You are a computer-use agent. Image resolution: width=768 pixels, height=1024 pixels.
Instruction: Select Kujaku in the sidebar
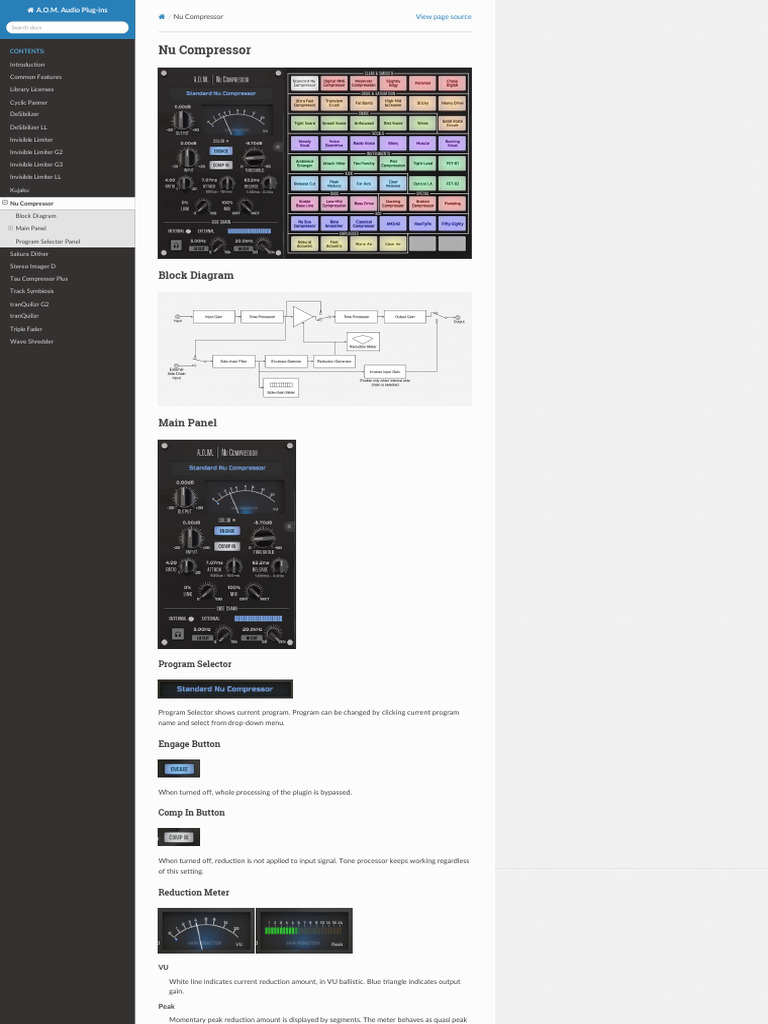[20, 190]
